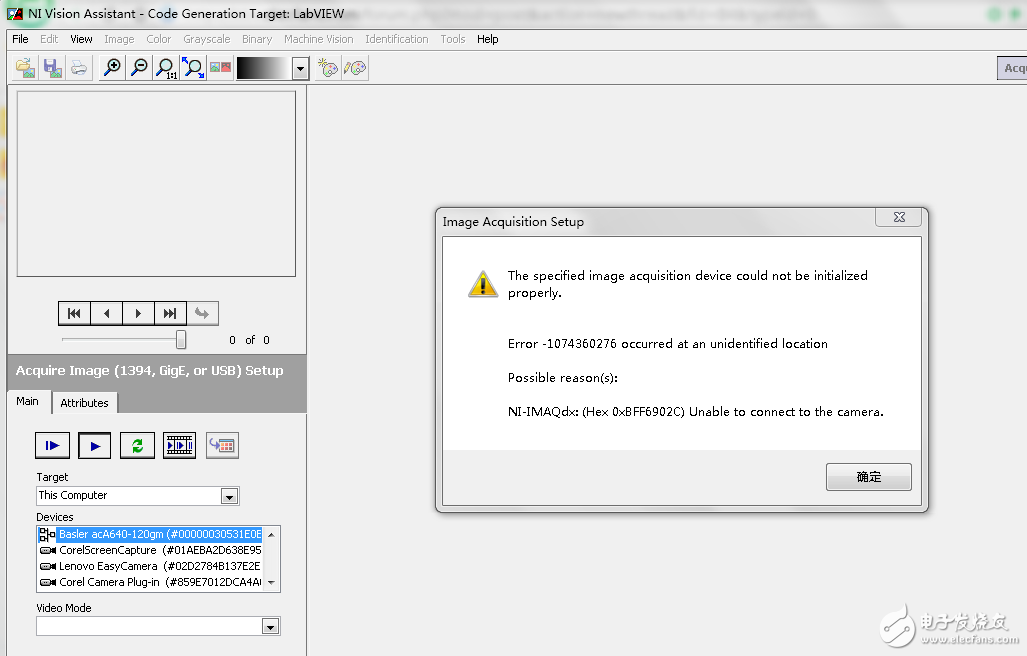This screenshot has width=1027, height=656.
Task: Go to the next image
Action: pos(138,314)
